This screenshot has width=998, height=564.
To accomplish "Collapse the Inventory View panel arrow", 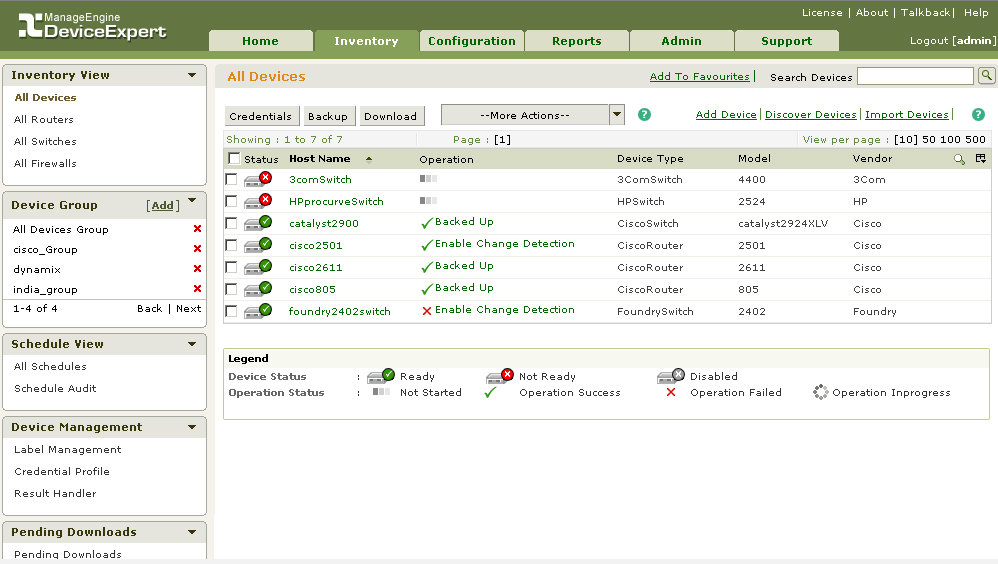I will (192, 75).
